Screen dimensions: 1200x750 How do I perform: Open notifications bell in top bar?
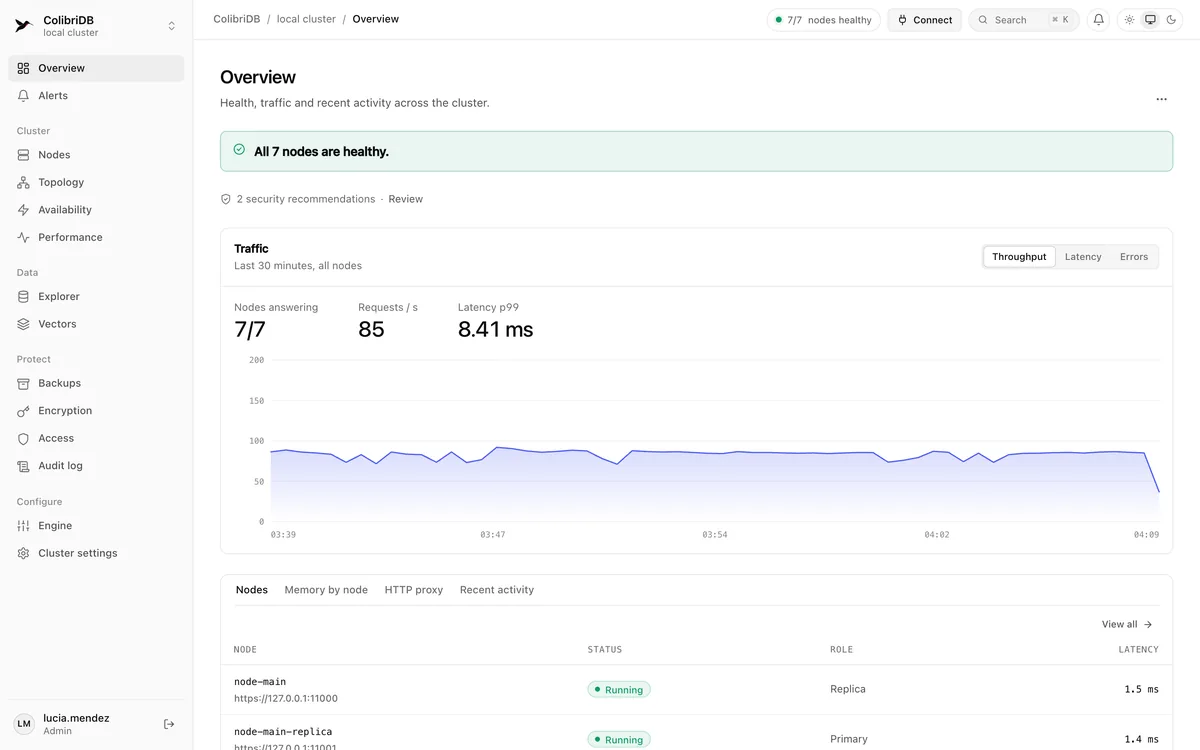[1098, 20]
